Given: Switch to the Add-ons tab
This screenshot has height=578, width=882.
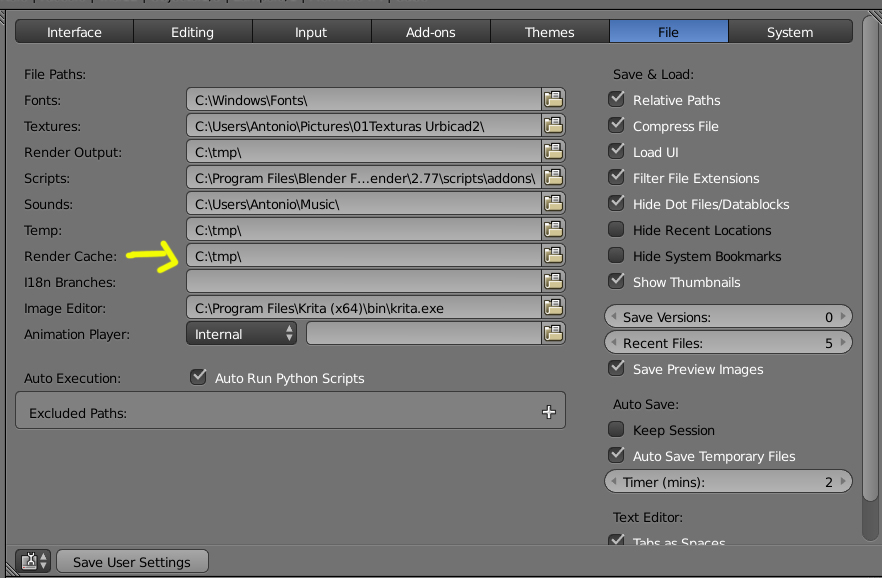Looking at the screenshot, I should (x=430, y=32).
